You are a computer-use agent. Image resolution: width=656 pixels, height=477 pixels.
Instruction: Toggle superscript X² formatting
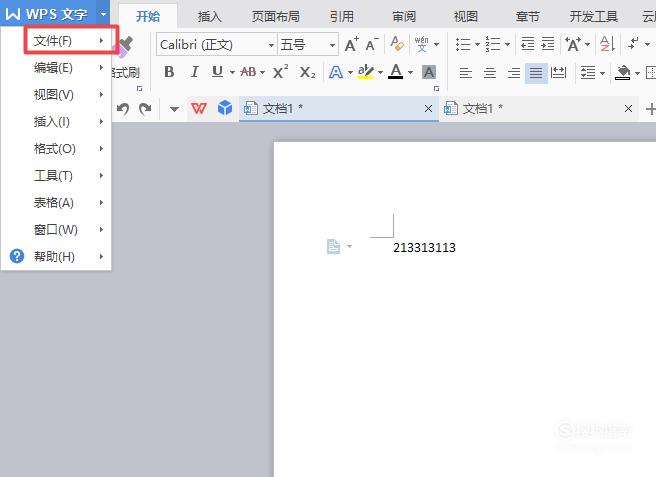click(280, 72)
